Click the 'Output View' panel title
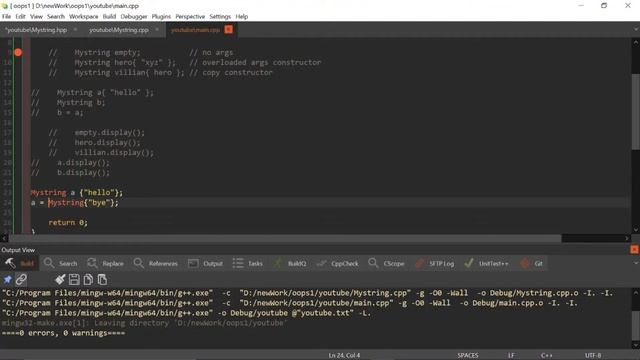This screenshot has width=640, height=360. click(18, 250)
